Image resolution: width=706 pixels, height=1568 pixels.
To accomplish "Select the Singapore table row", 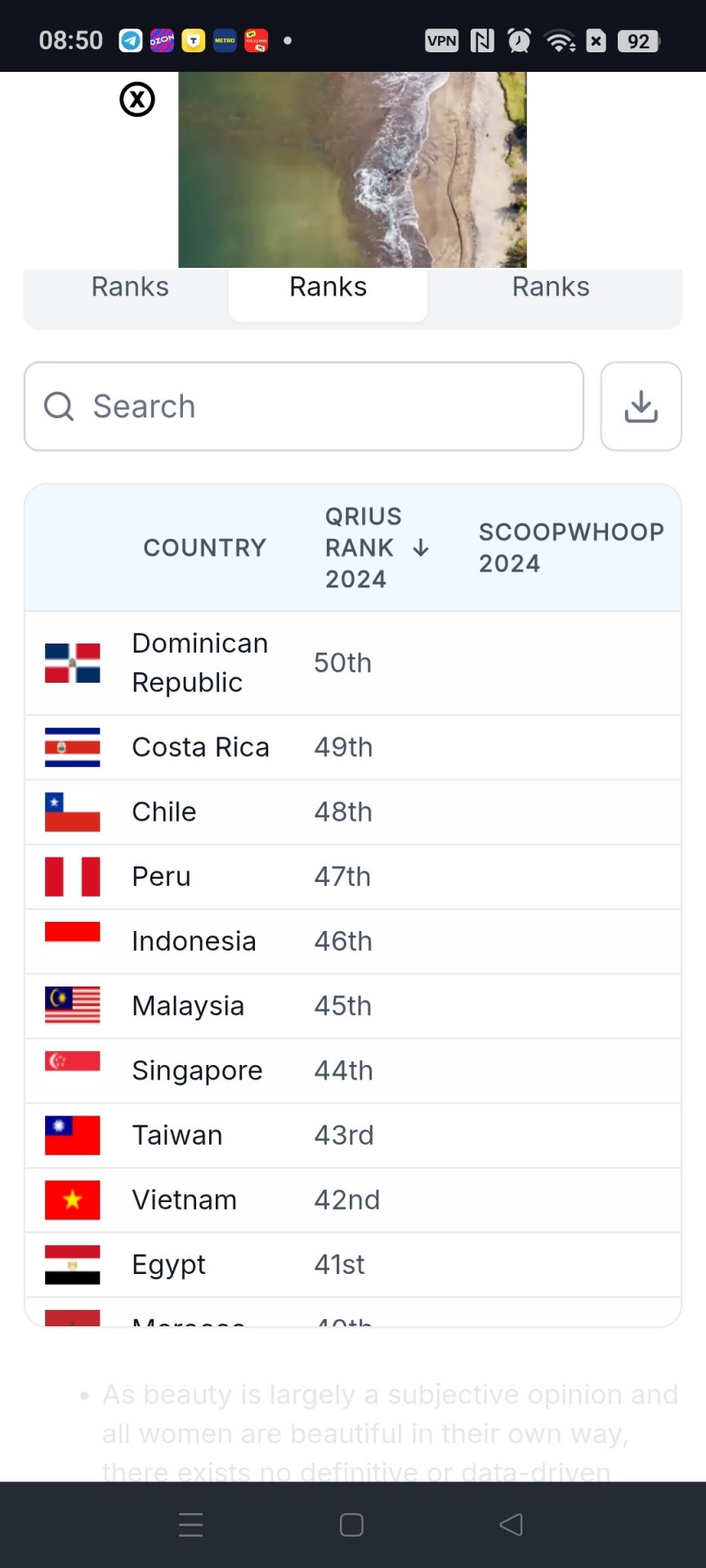I will point(353,1071).
